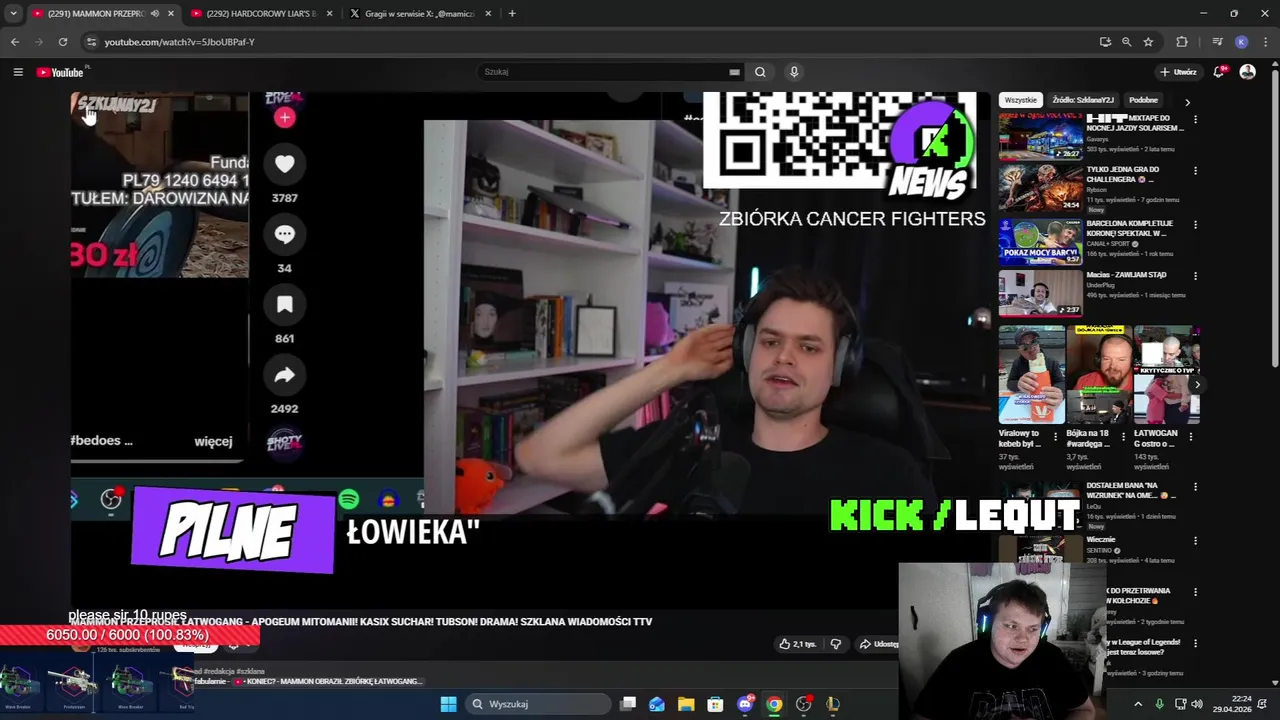Open options for the Wiecznie video
Viewport: 1280px width, 720px height.
pyautogui.click(x=1195, y=541)
